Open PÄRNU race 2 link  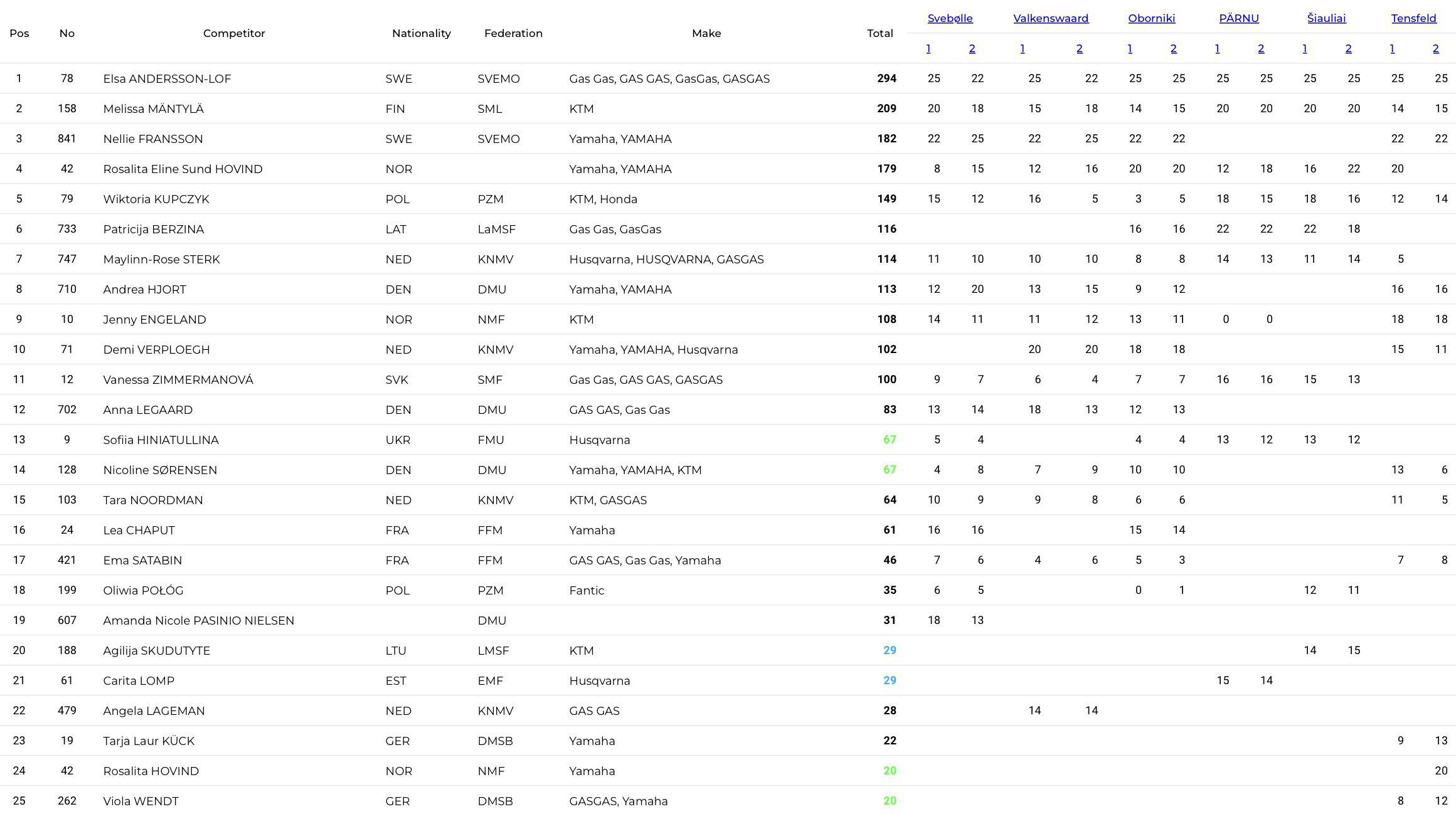pos(1260,48)
